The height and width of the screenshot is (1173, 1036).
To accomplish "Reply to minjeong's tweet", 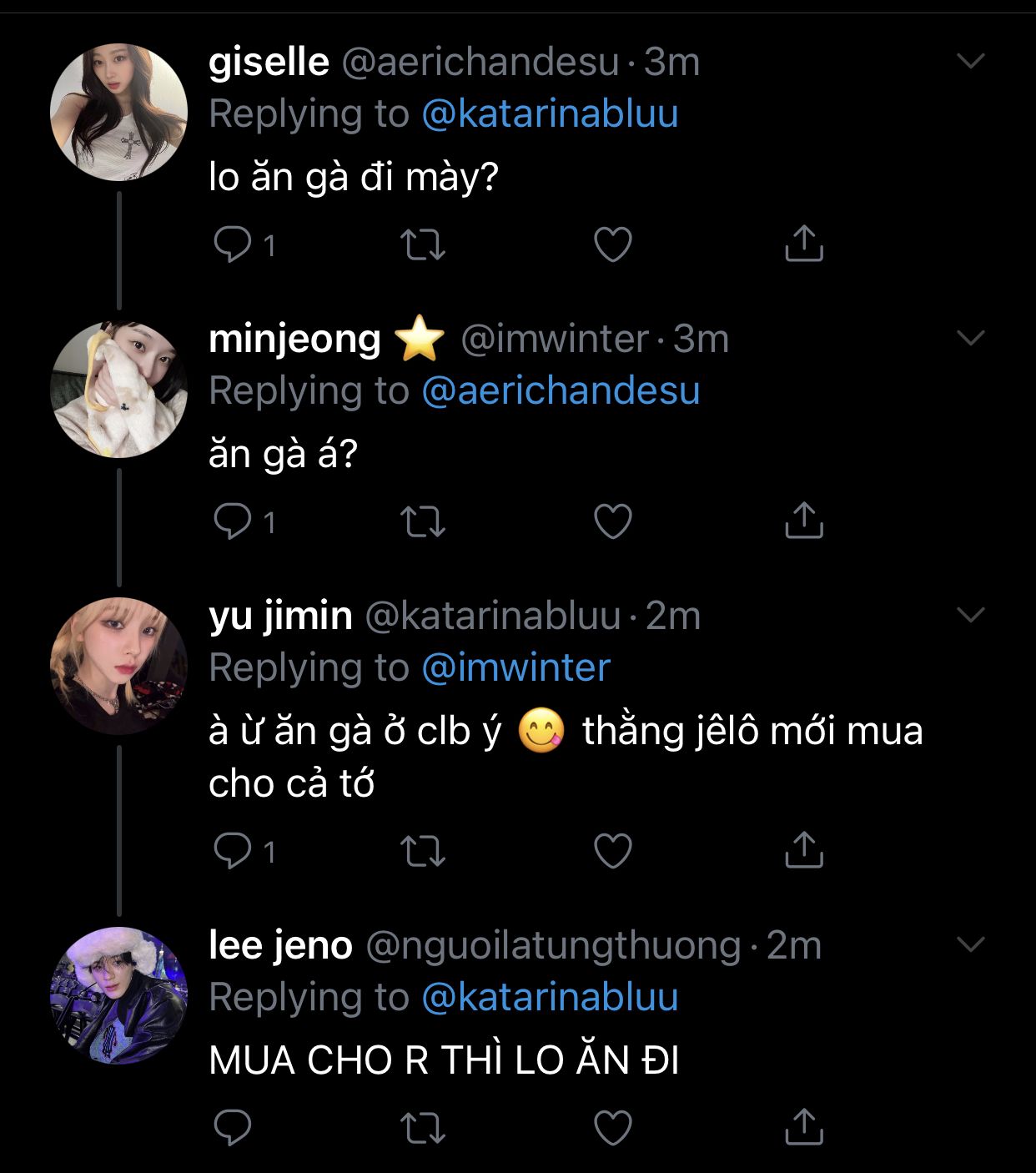I will point(233,521).
